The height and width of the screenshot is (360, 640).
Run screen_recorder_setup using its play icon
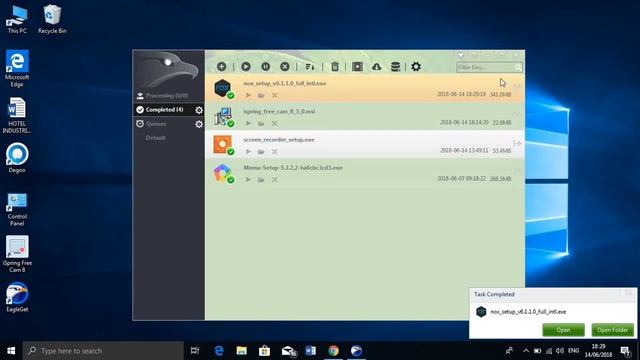pos(248,152)
